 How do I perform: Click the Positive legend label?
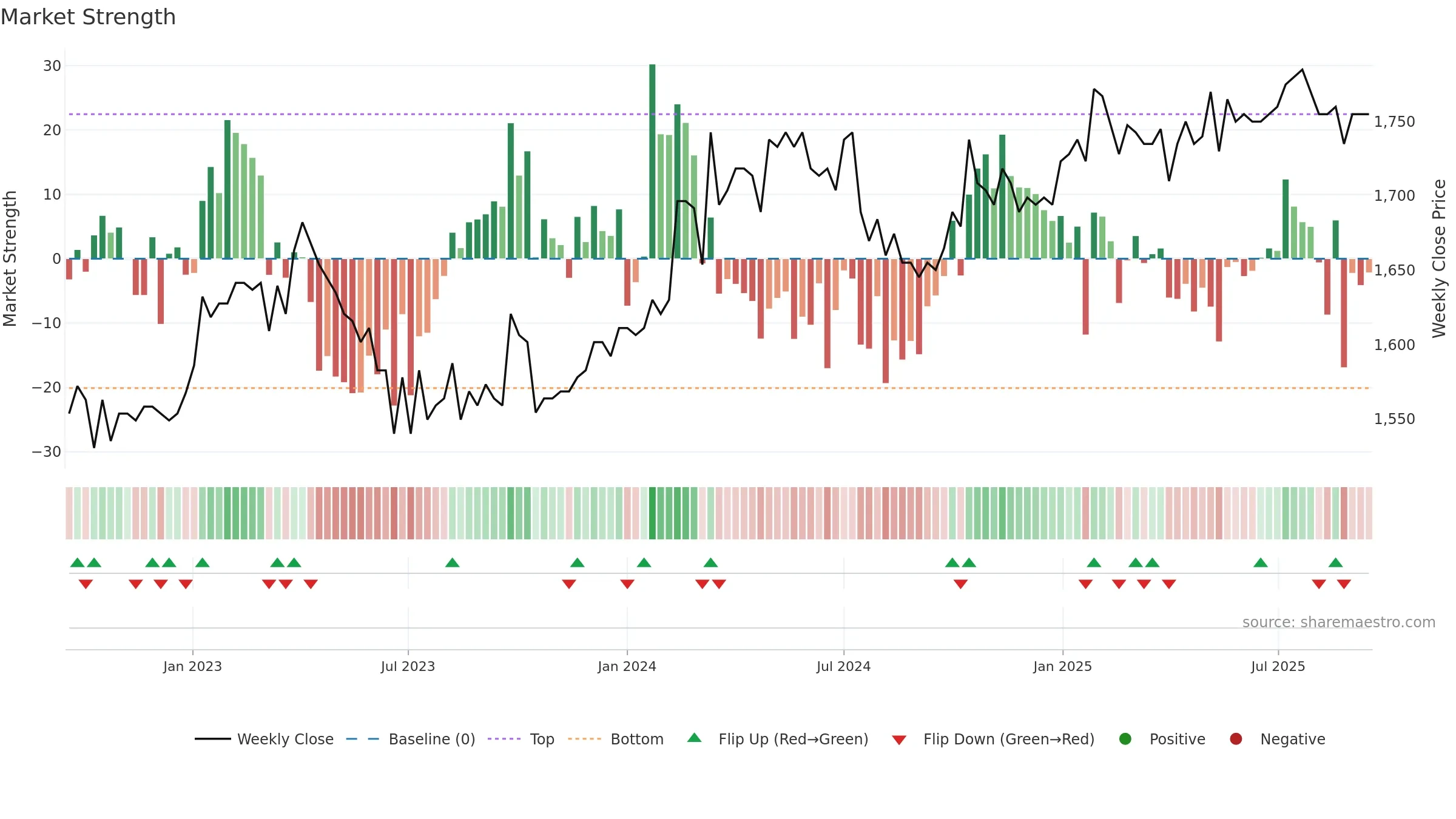pyautogui.click(x=1178, y=739)
